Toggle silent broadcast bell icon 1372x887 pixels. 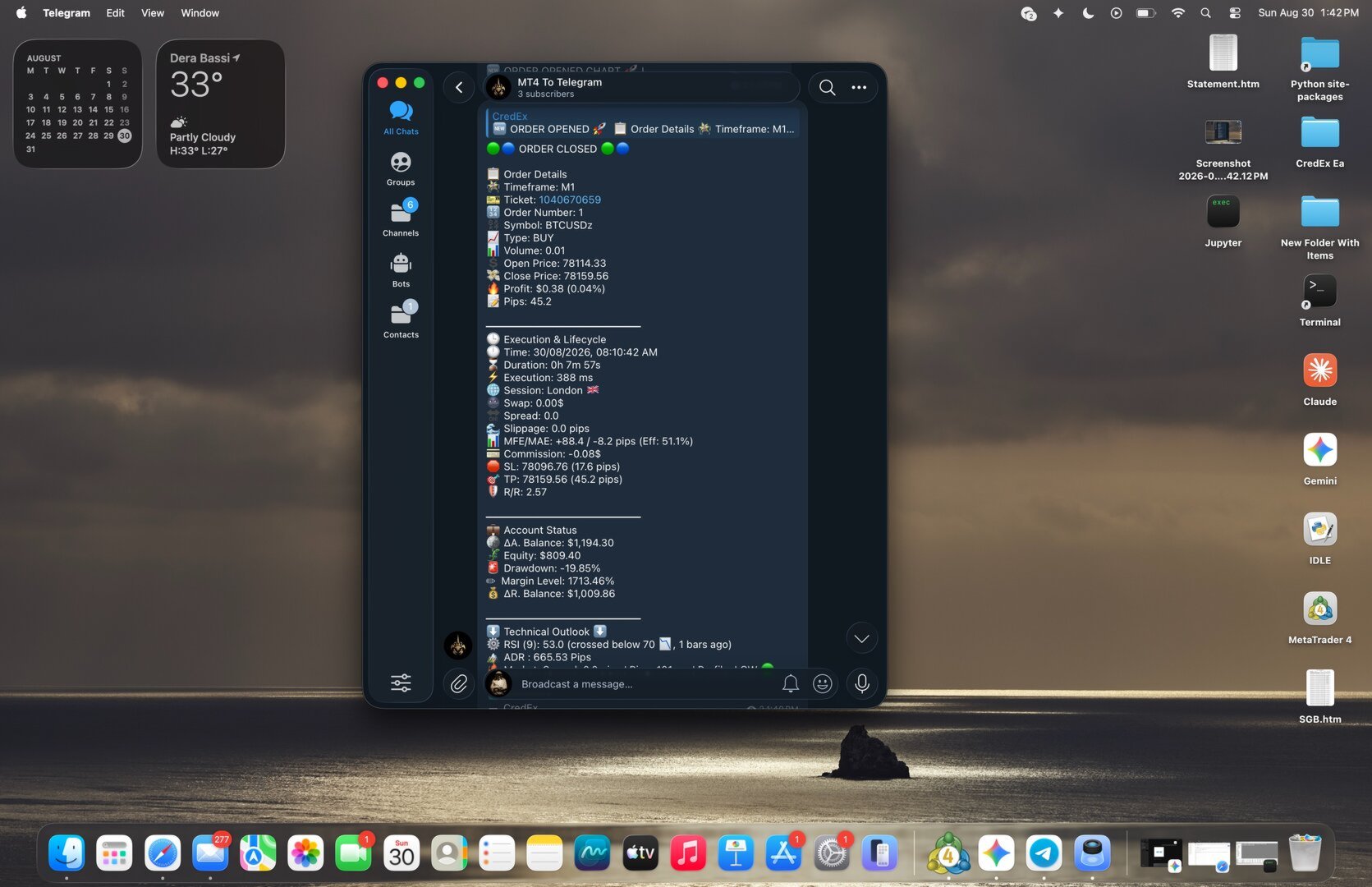click(790, 683)
